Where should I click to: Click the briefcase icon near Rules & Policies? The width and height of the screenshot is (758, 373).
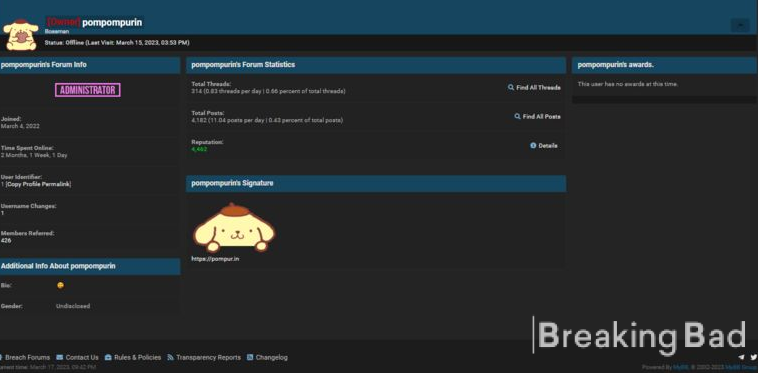tap(108, 358)
